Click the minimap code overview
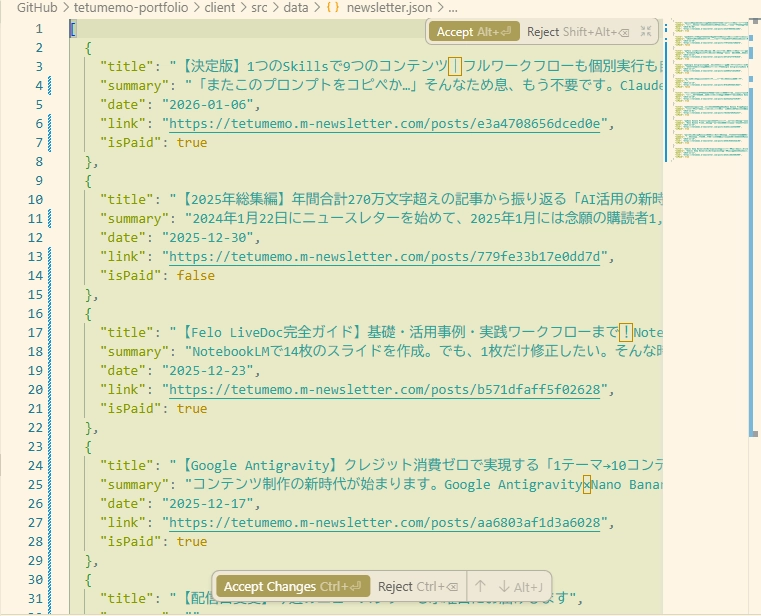The image size is (761, 616). point(711,90)
